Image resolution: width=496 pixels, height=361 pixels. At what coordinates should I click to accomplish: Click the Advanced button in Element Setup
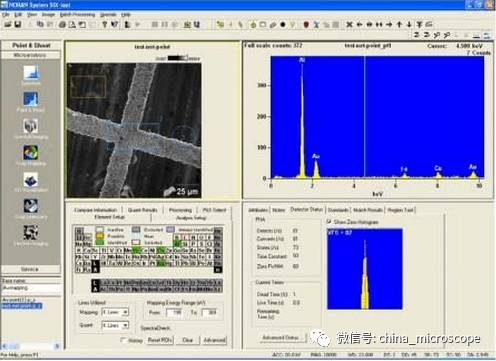[214, 340]
